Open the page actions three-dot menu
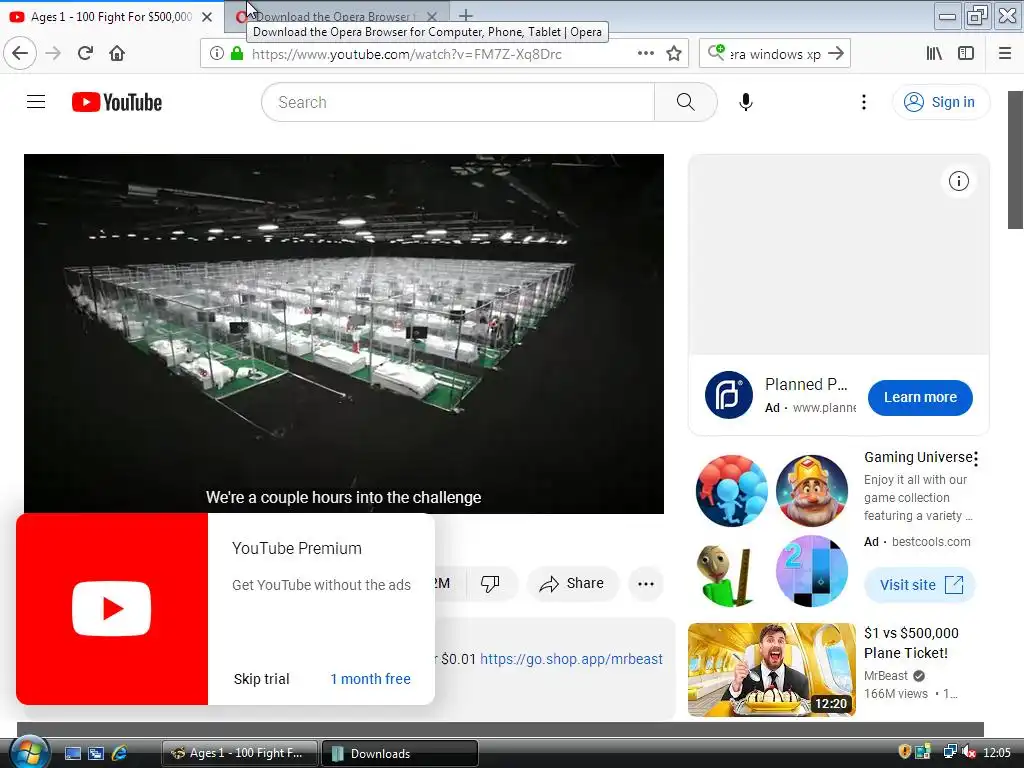 (645, 54)
